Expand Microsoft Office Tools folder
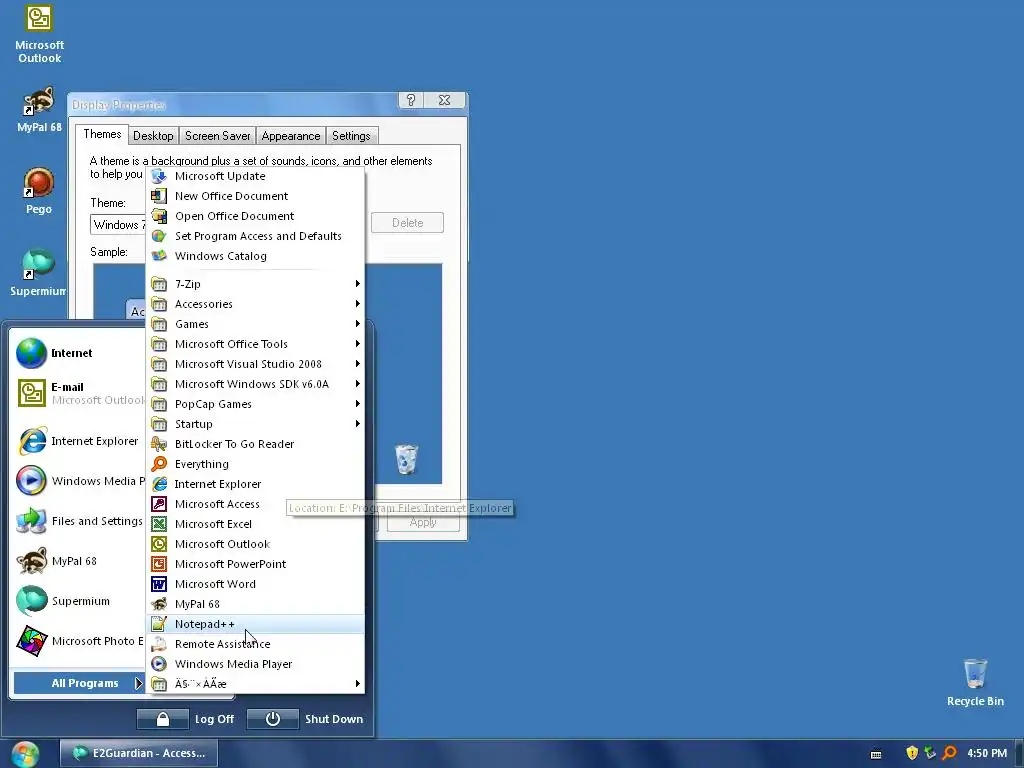 pos(255,344)
